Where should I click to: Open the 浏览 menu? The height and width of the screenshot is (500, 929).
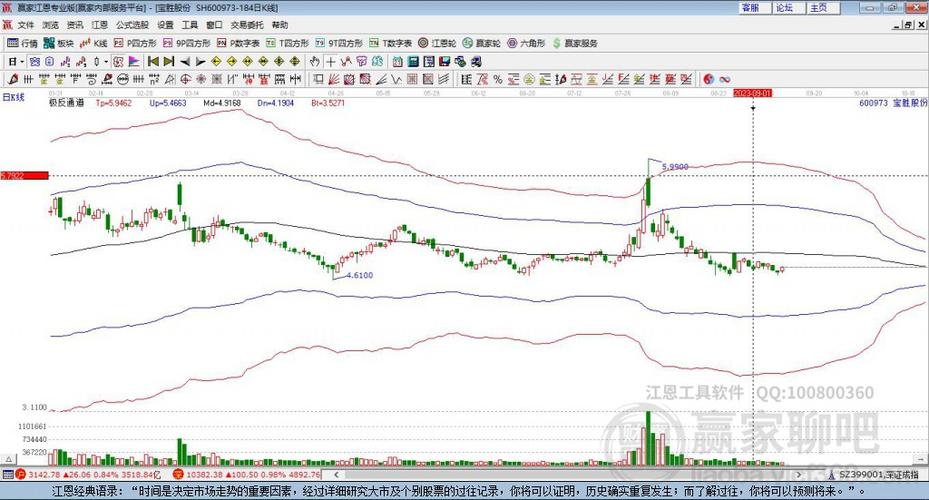(x=50, y=25)
